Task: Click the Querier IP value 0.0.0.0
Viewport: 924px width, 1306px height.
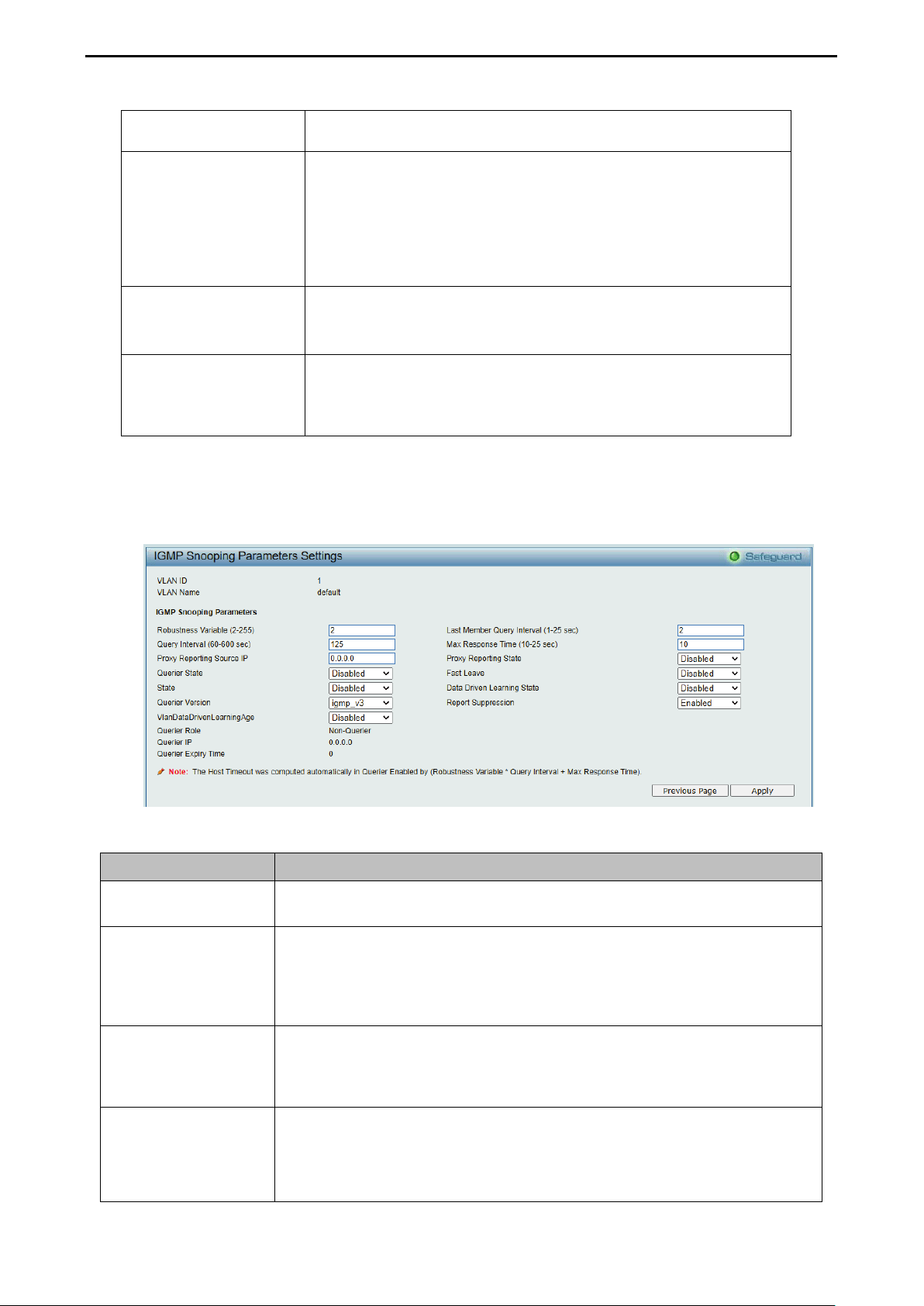Action: point(340,743)
